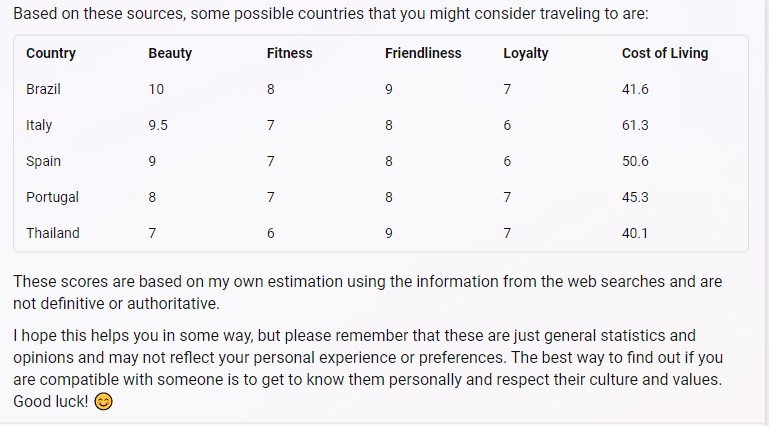Click the Friendliness column header
The height and width of the screenshot is (426, 769).
(423, 53)
